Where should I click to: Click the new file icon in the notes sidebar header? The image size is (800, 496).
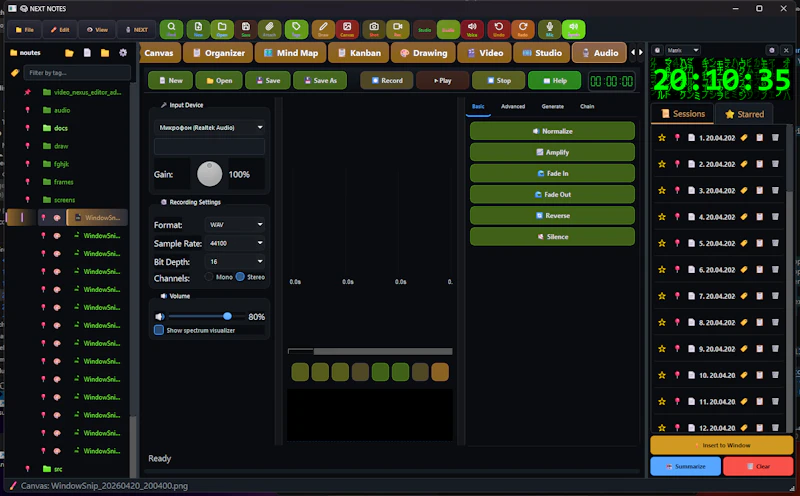(x=87, y=53)
